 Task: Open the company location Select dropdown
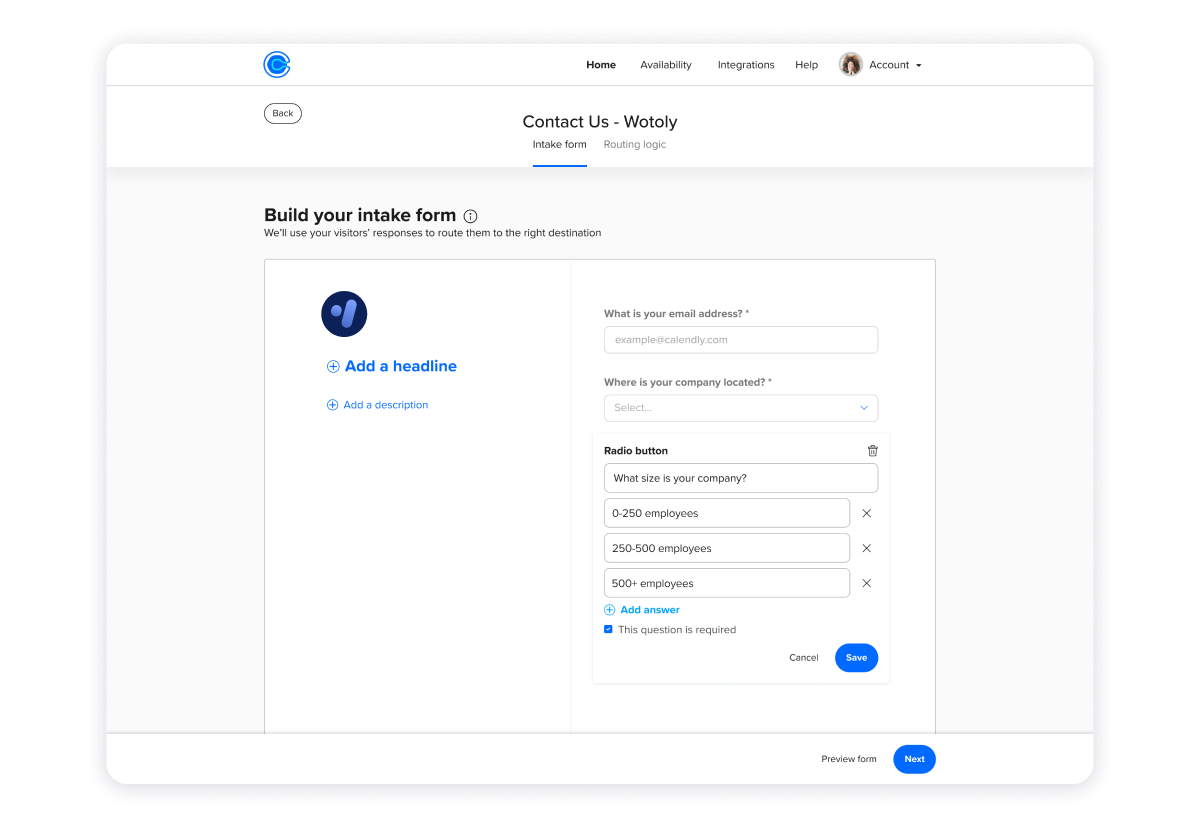point(741,408)
